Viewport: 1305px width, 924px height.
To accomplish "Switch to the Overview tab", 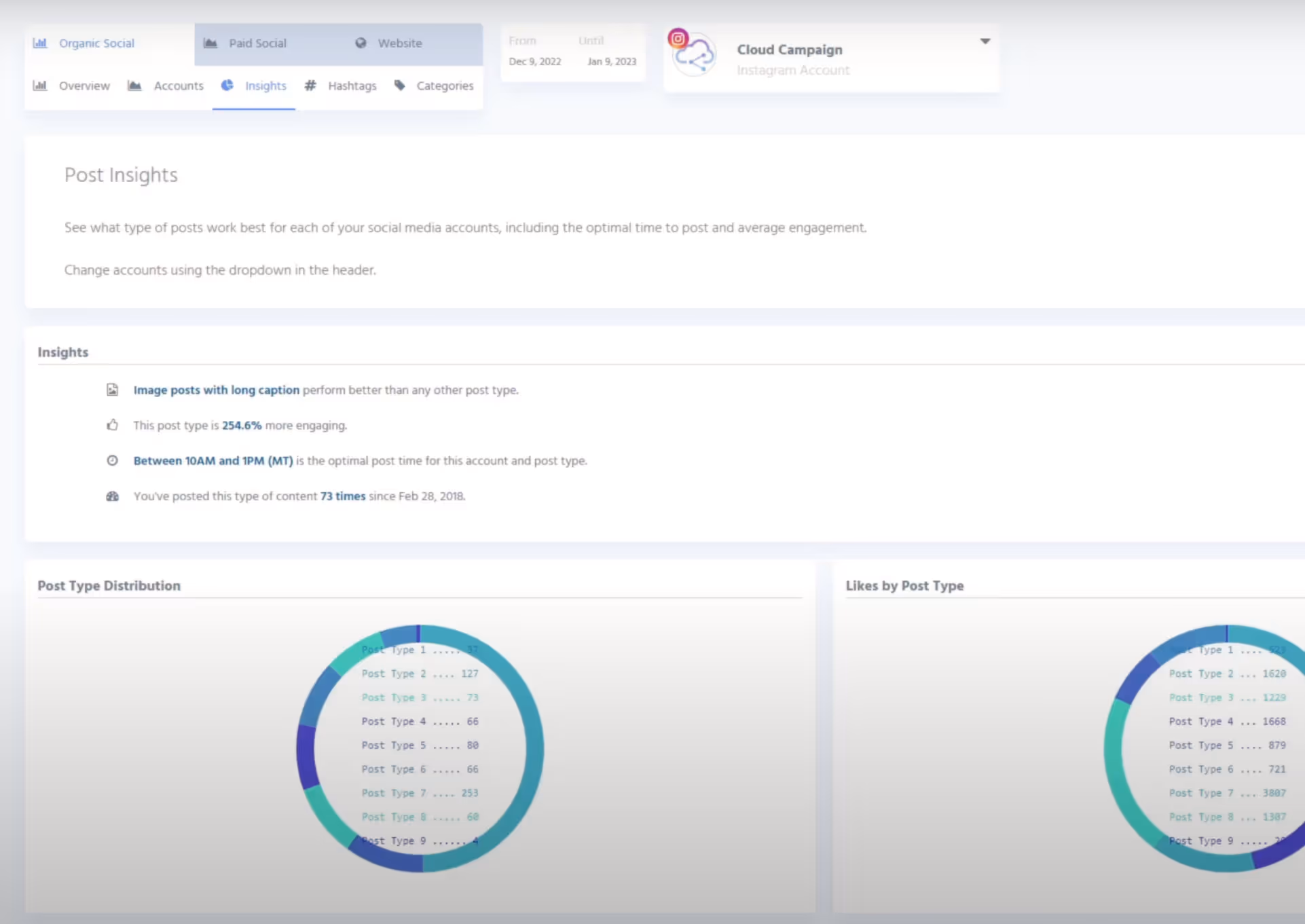I will (84, 86).
